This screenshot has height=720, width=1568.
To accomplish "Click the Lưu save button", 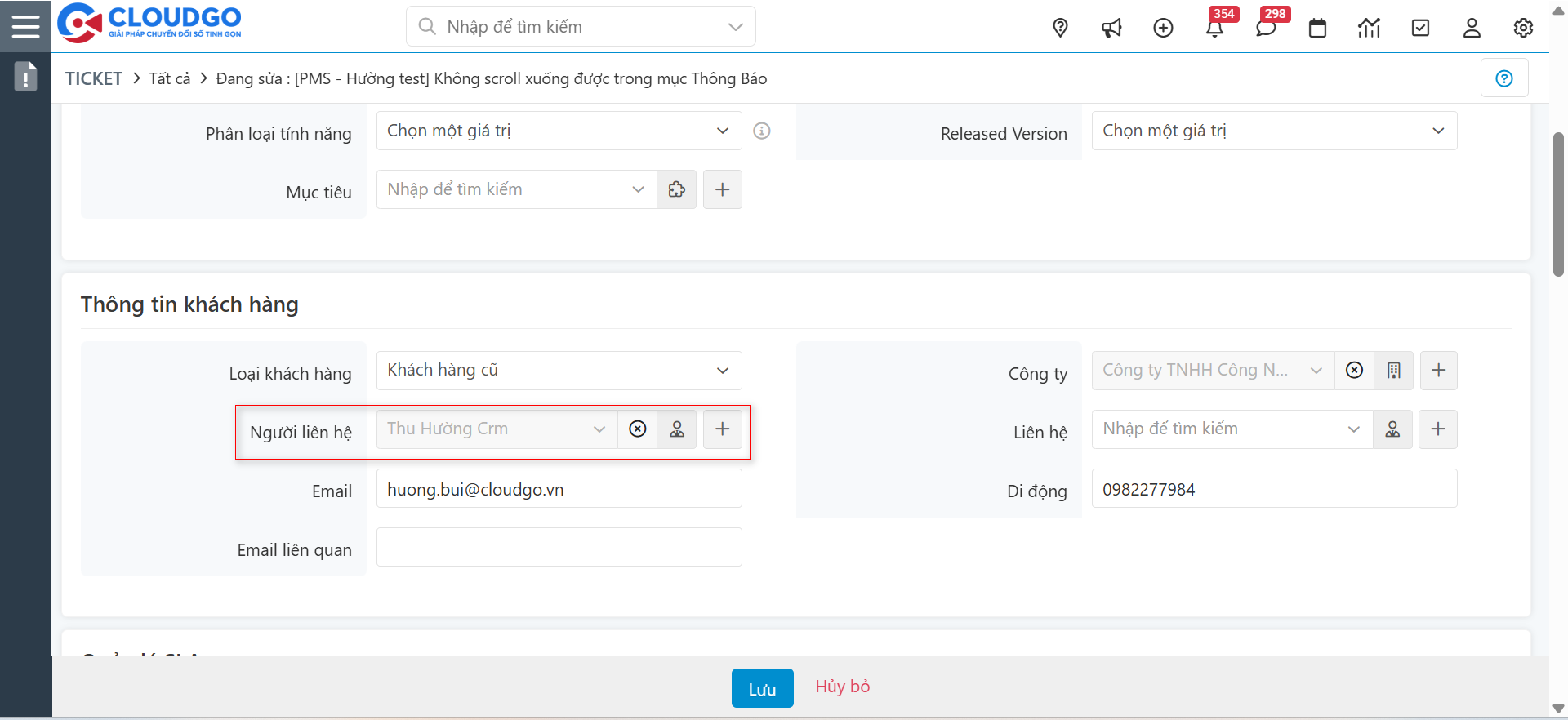I will tap(762, 688).
